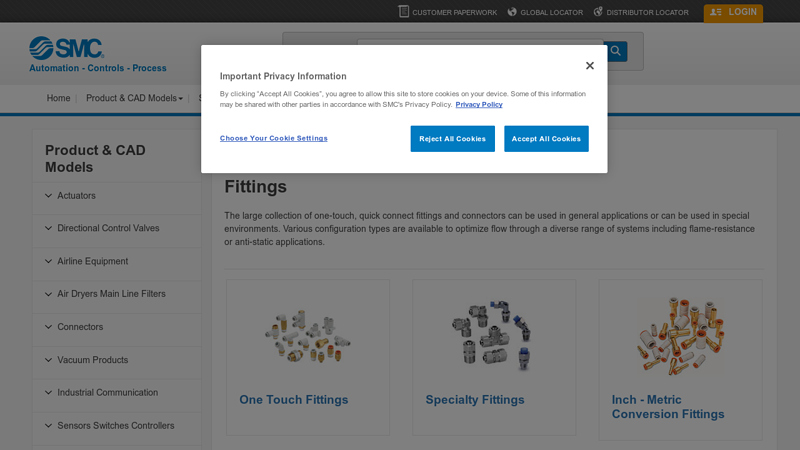Click the magnifier search icon button
The width and height of the screenshot is (800, 450).
(x=616, y=51)
